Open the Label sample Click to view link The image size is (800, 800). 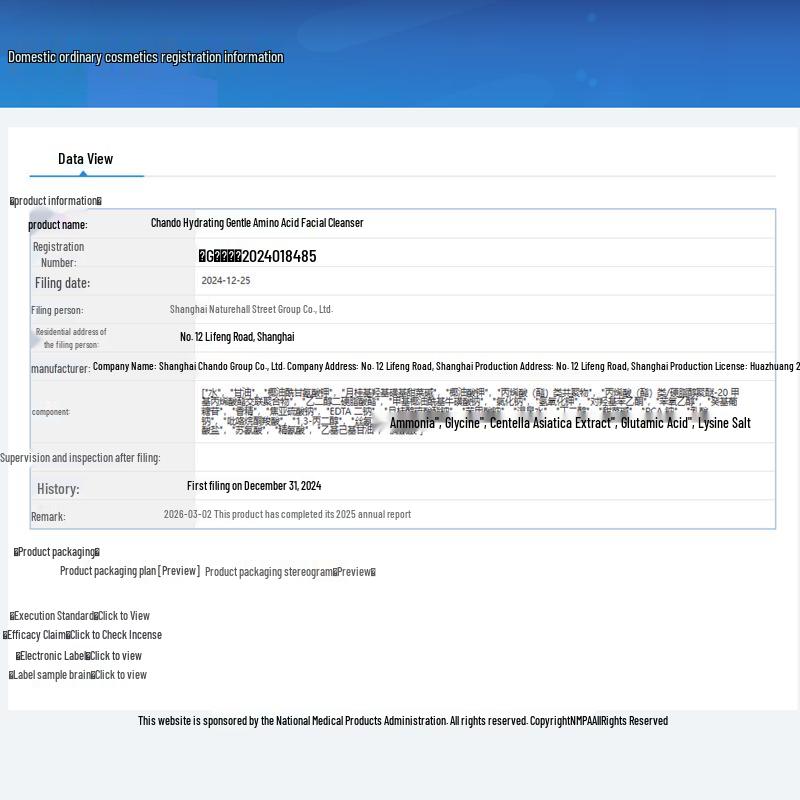coord(78,675)
